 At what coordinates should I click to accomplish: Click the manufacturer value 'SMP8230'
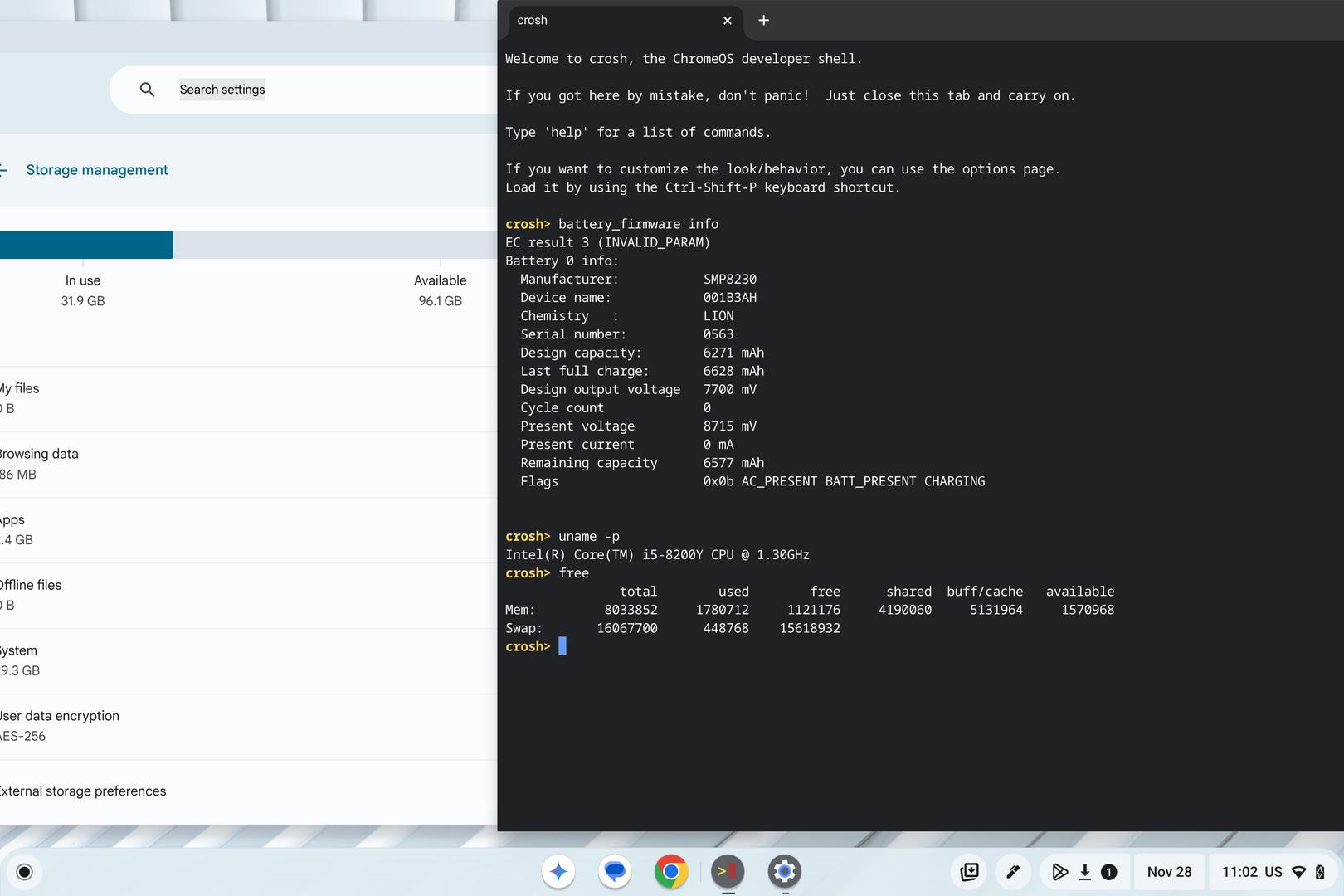730,280
